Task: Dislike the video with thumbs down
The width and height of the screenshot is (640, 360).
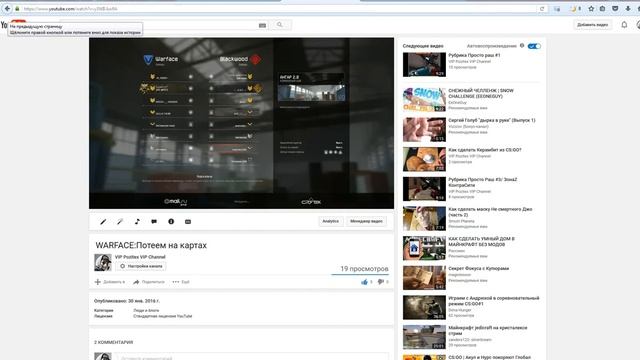Action: pos(380,282)
